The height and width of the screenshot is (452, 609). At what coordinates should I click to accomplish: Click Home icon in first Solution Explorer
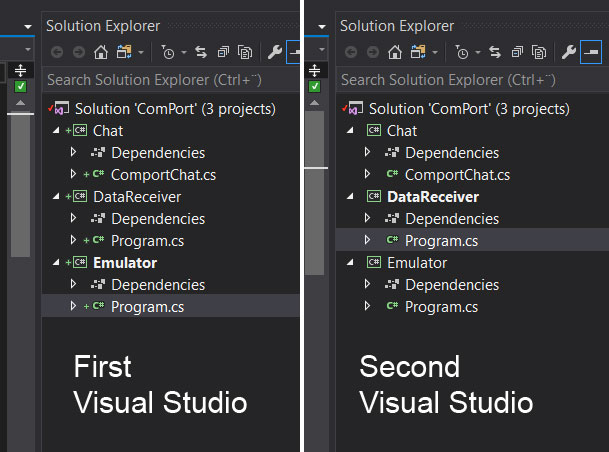[x=101, y=52]
